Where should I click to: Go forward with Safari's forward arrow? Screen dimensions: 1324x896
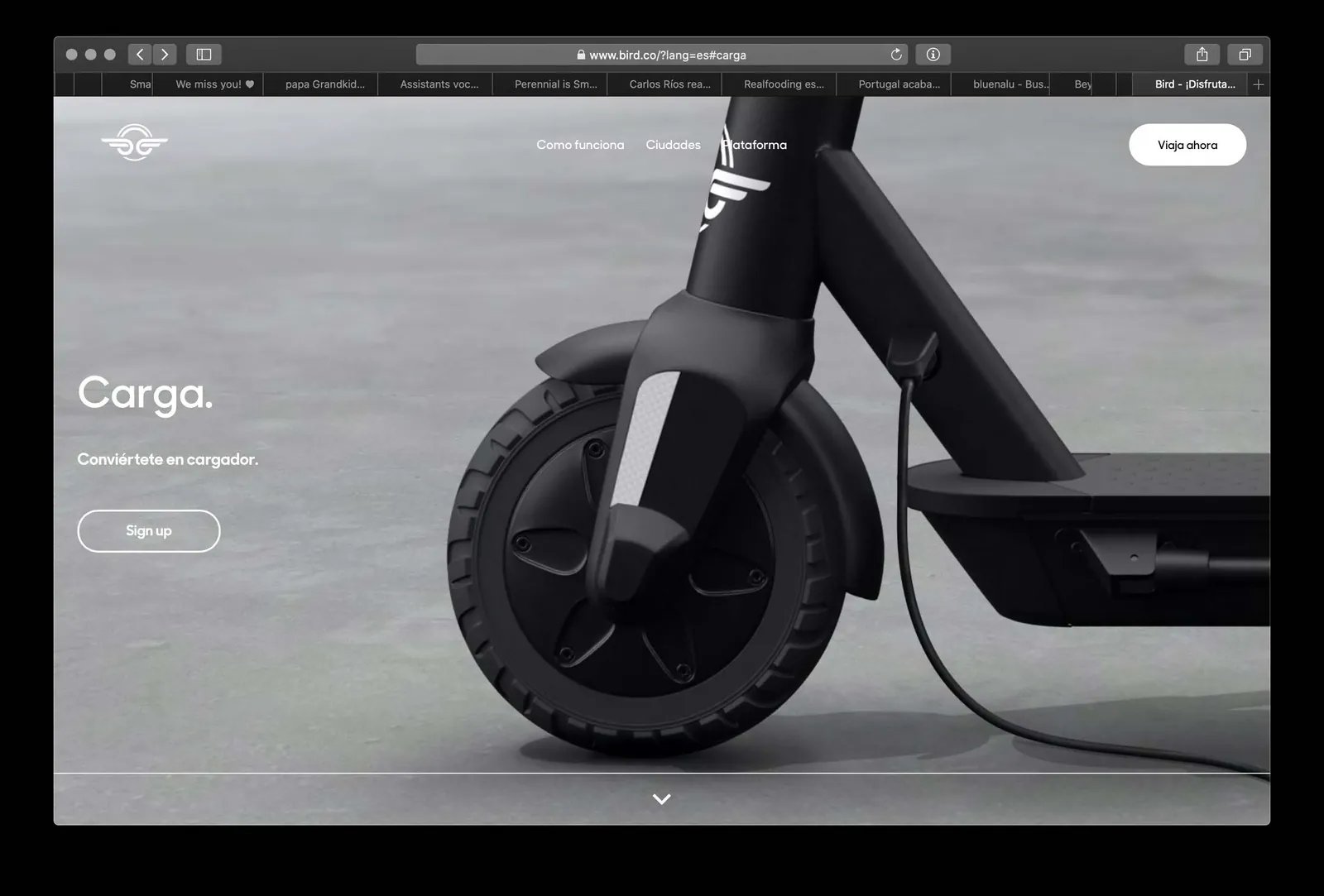(165, 55)
